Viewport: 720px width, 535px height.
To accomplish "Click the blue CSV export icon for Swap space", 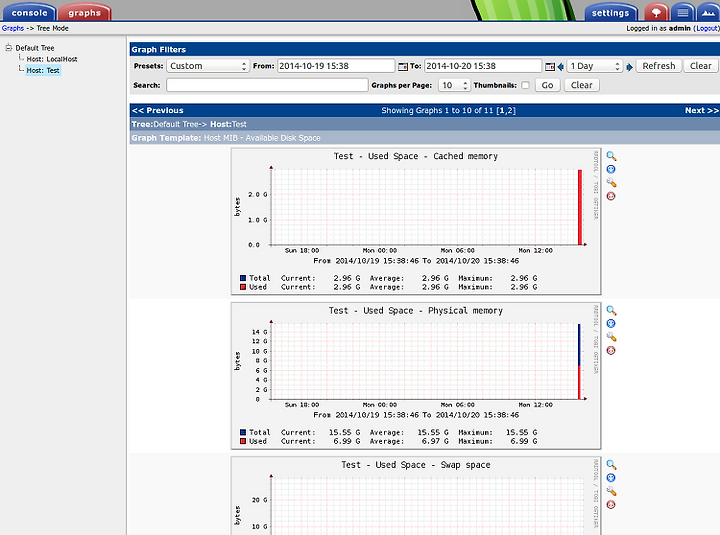I will coord(611,478).
